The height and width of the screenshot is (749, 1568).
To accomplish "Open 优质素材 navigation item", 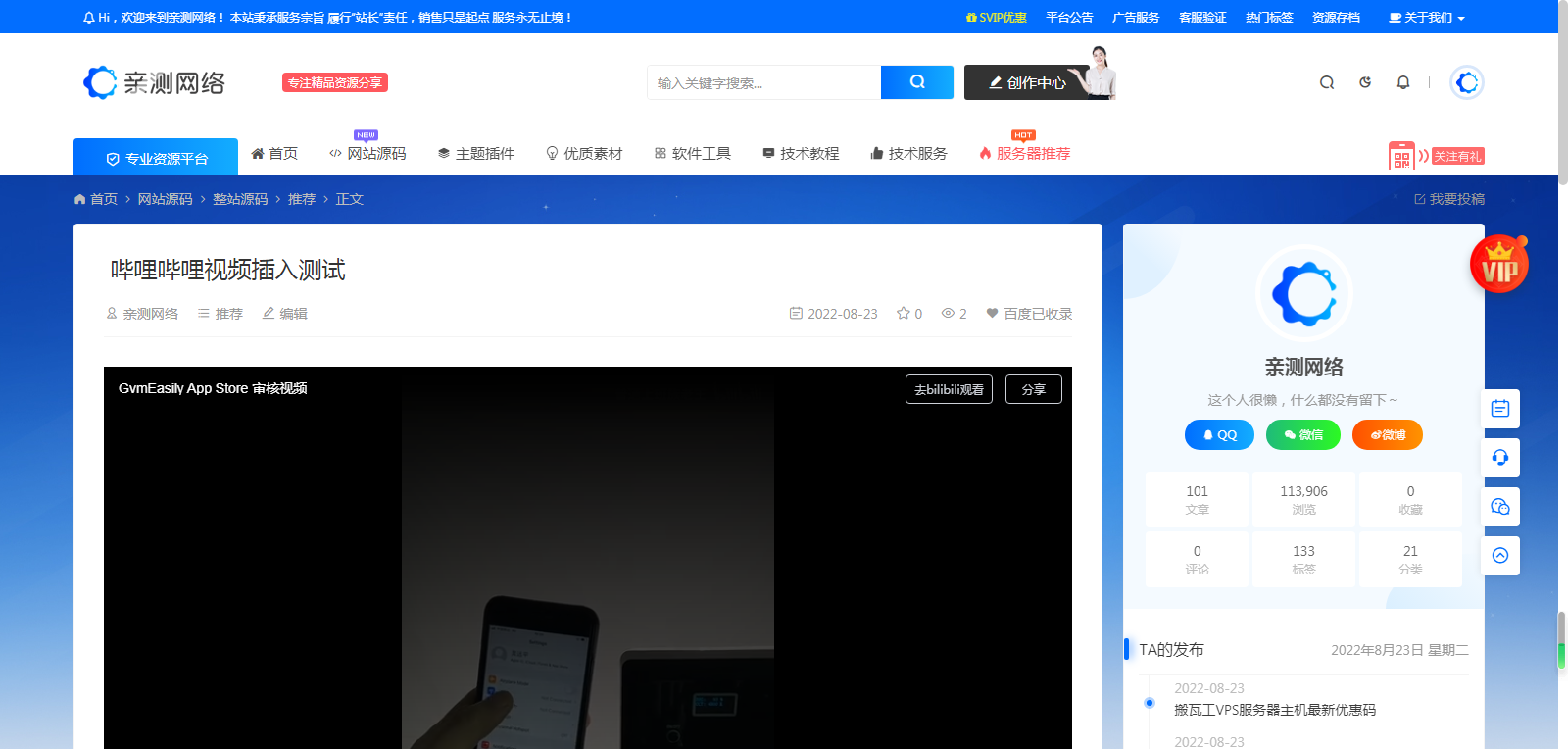I will point(584,154).
